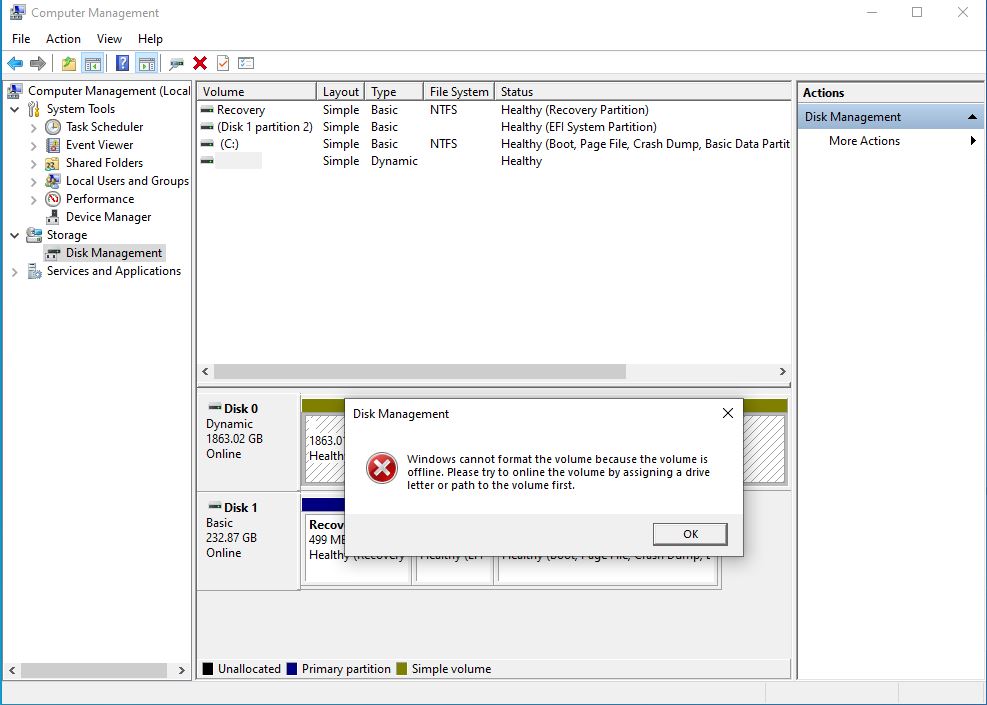This screenshot has width=987, height=705.
Task: Click the Performance gauge icon
Action: 53,199
